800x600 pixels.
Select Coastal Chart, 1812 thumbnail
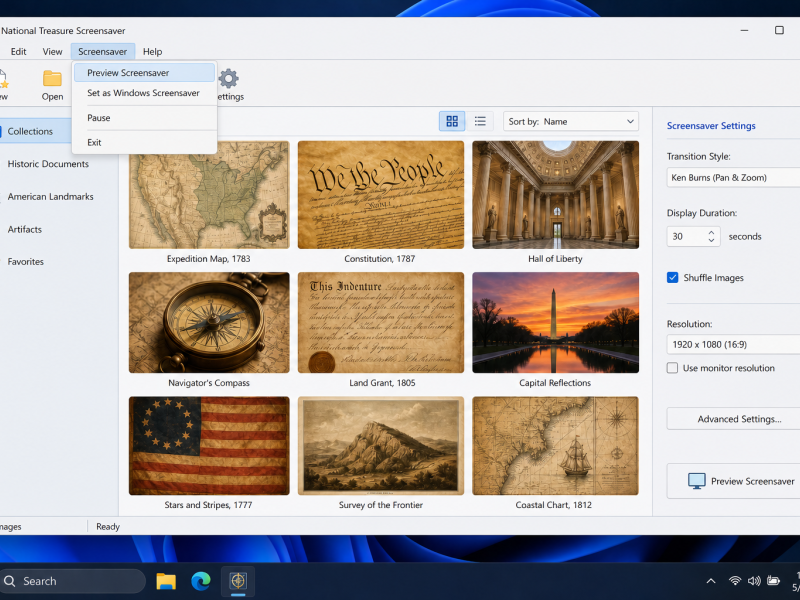(556, 446)
